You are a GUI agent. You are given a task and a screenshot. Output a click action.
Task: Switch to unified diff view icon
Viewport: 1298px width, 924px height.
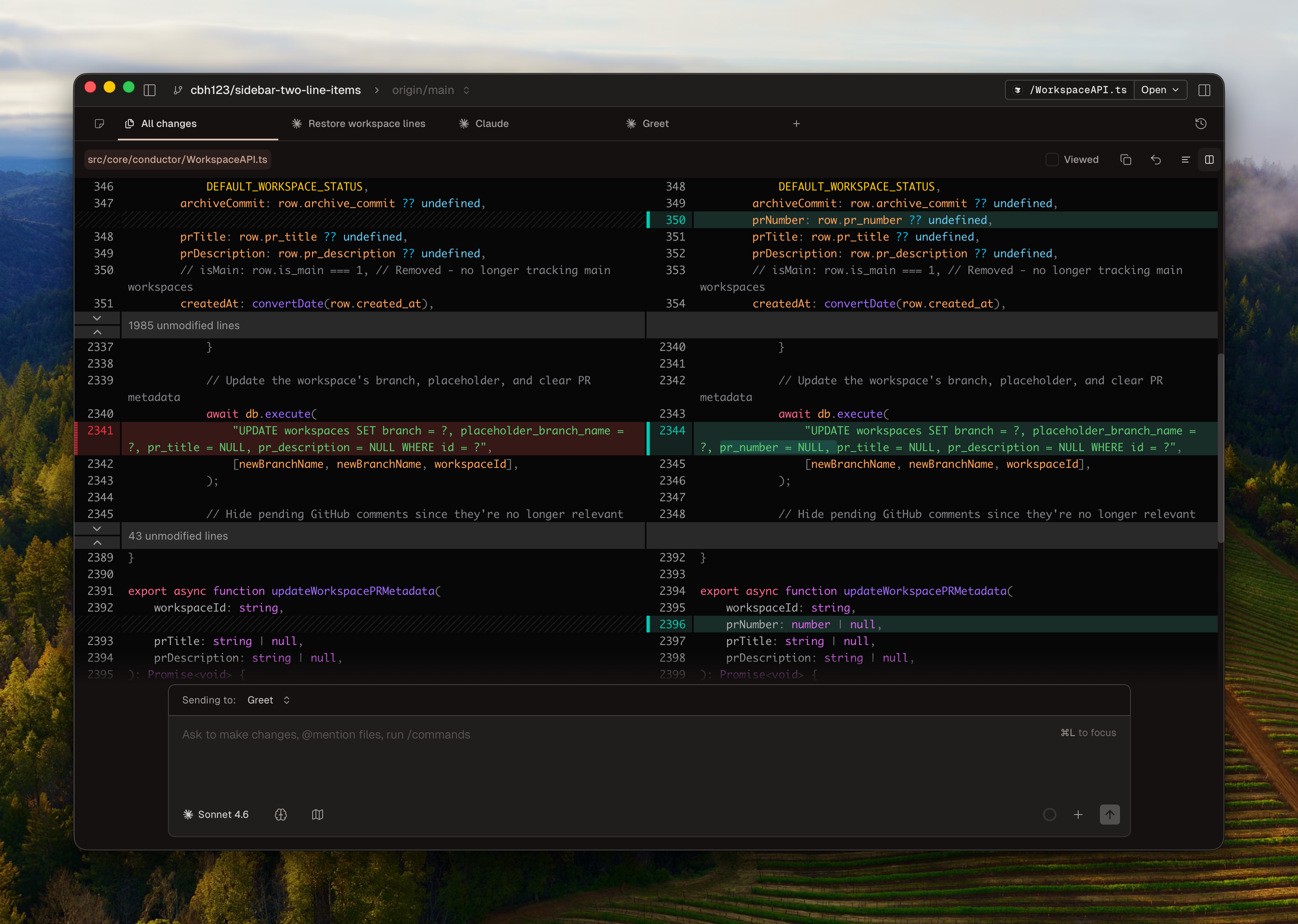[1185, 159]
